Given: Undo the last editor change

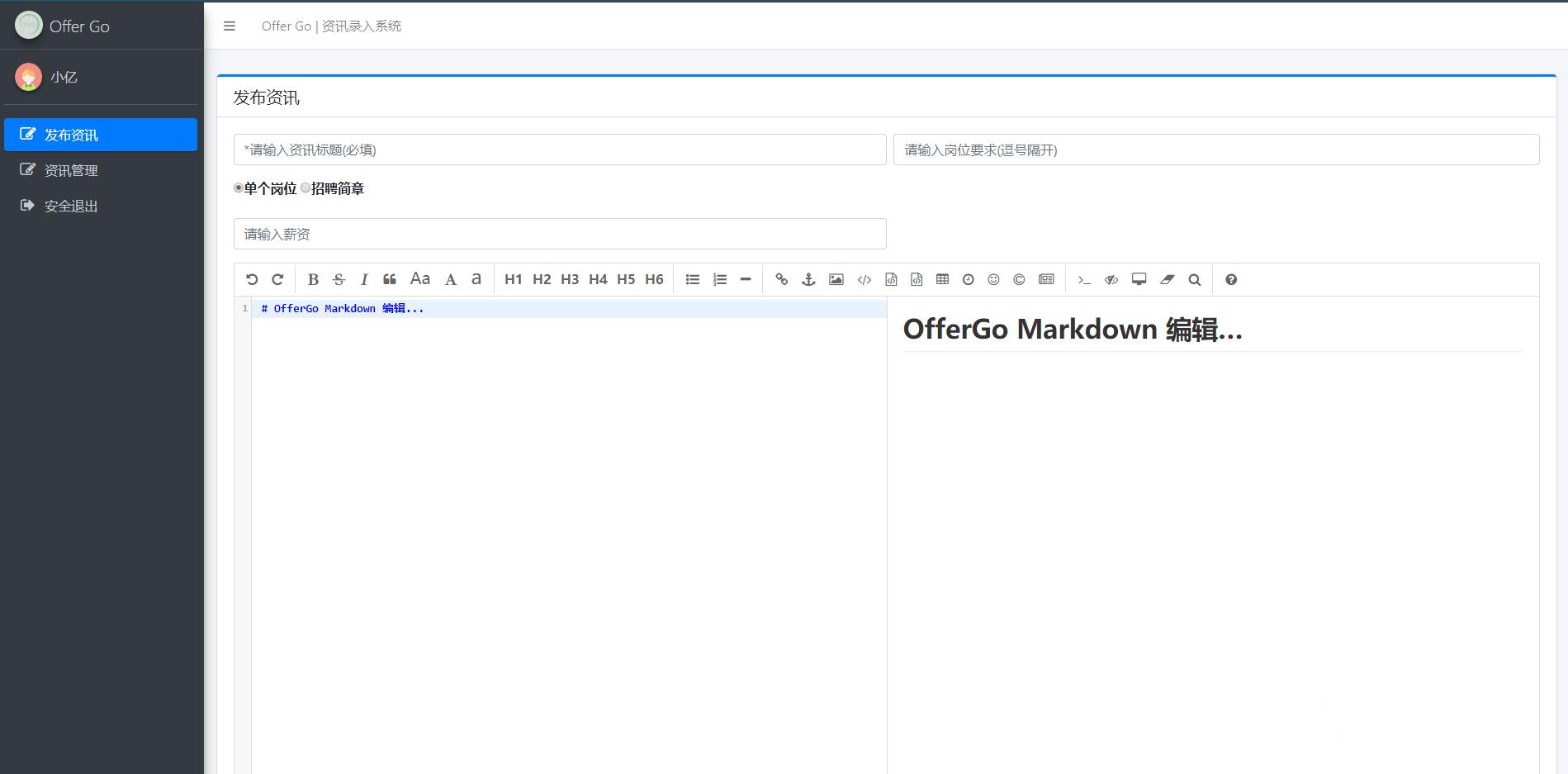Looking at the screenshot, I should pyautogui.click(x=252, y=279).
